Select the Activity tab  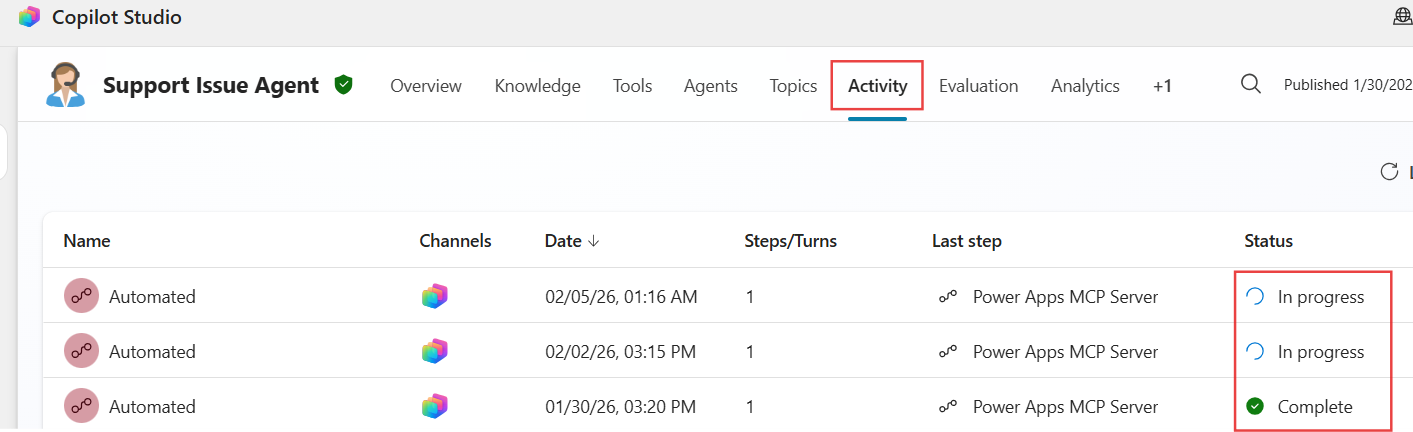click(x=877, y=86)
